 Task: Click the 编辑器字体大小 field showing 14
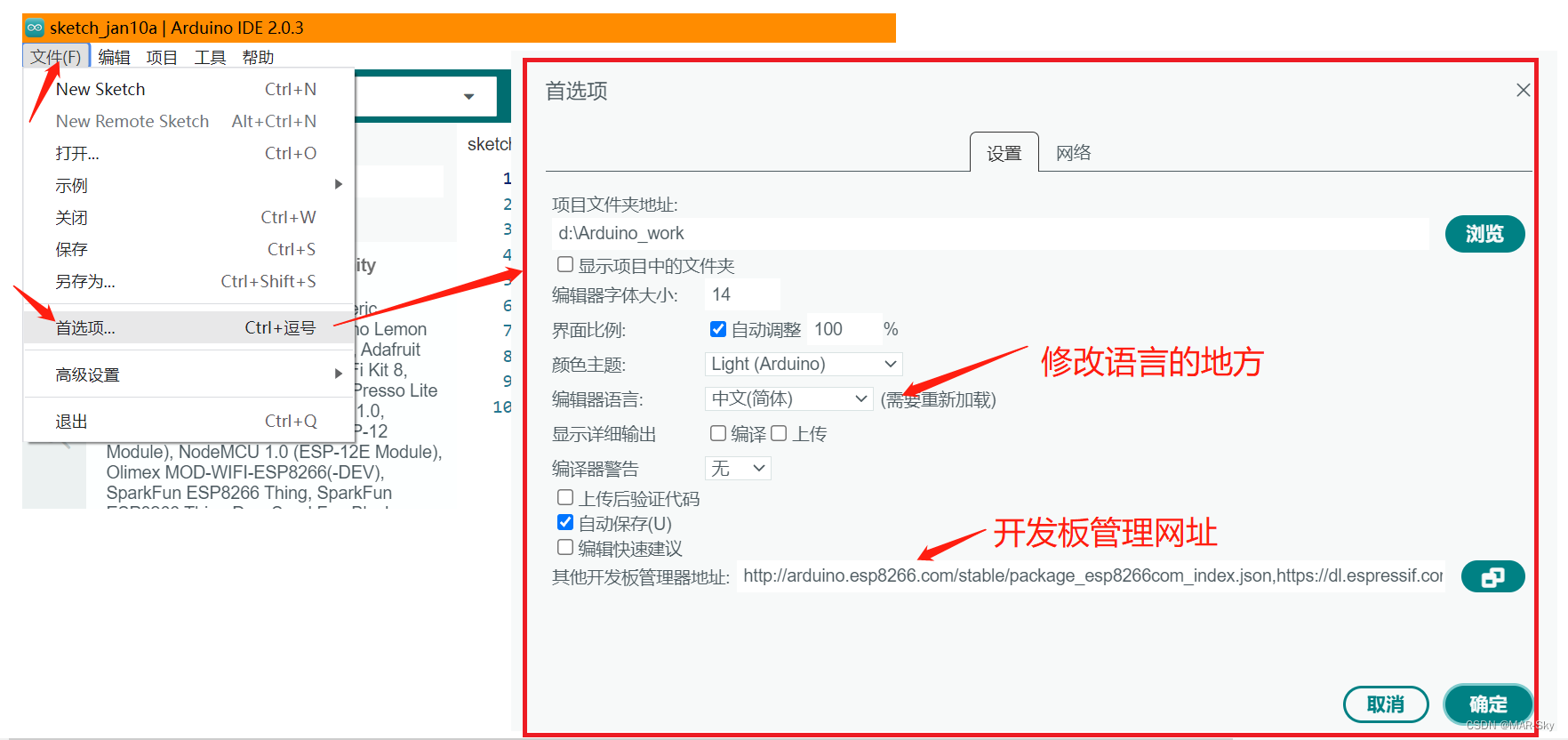[x=743, y=294]
